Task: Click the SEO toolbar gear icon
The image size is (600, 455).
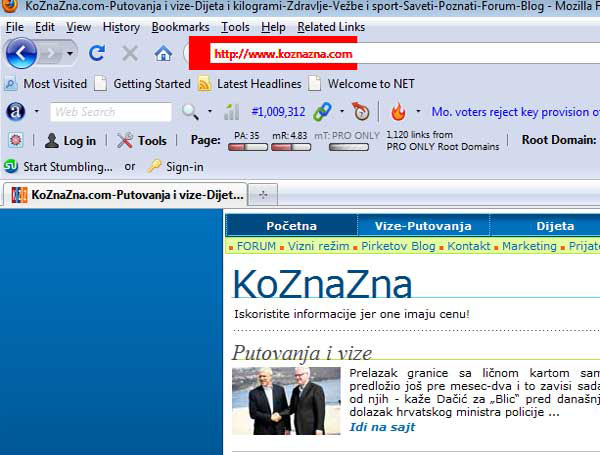Action: [16, 140]
